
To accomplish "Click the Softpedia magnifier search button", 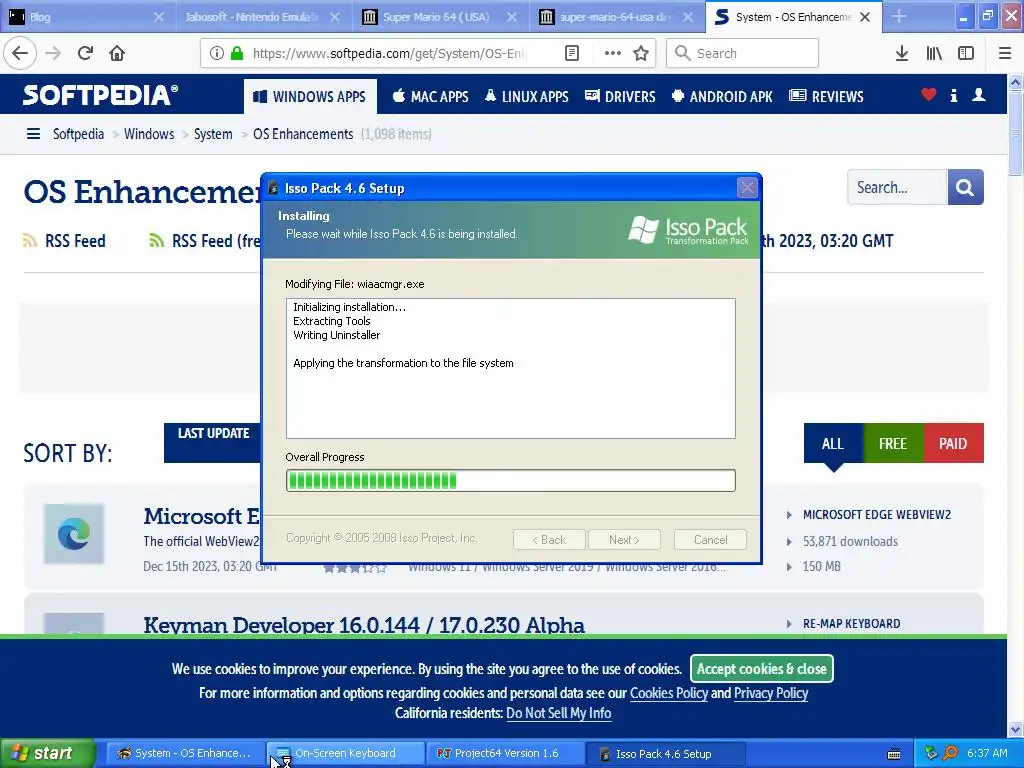I will [x=965, y=187].
